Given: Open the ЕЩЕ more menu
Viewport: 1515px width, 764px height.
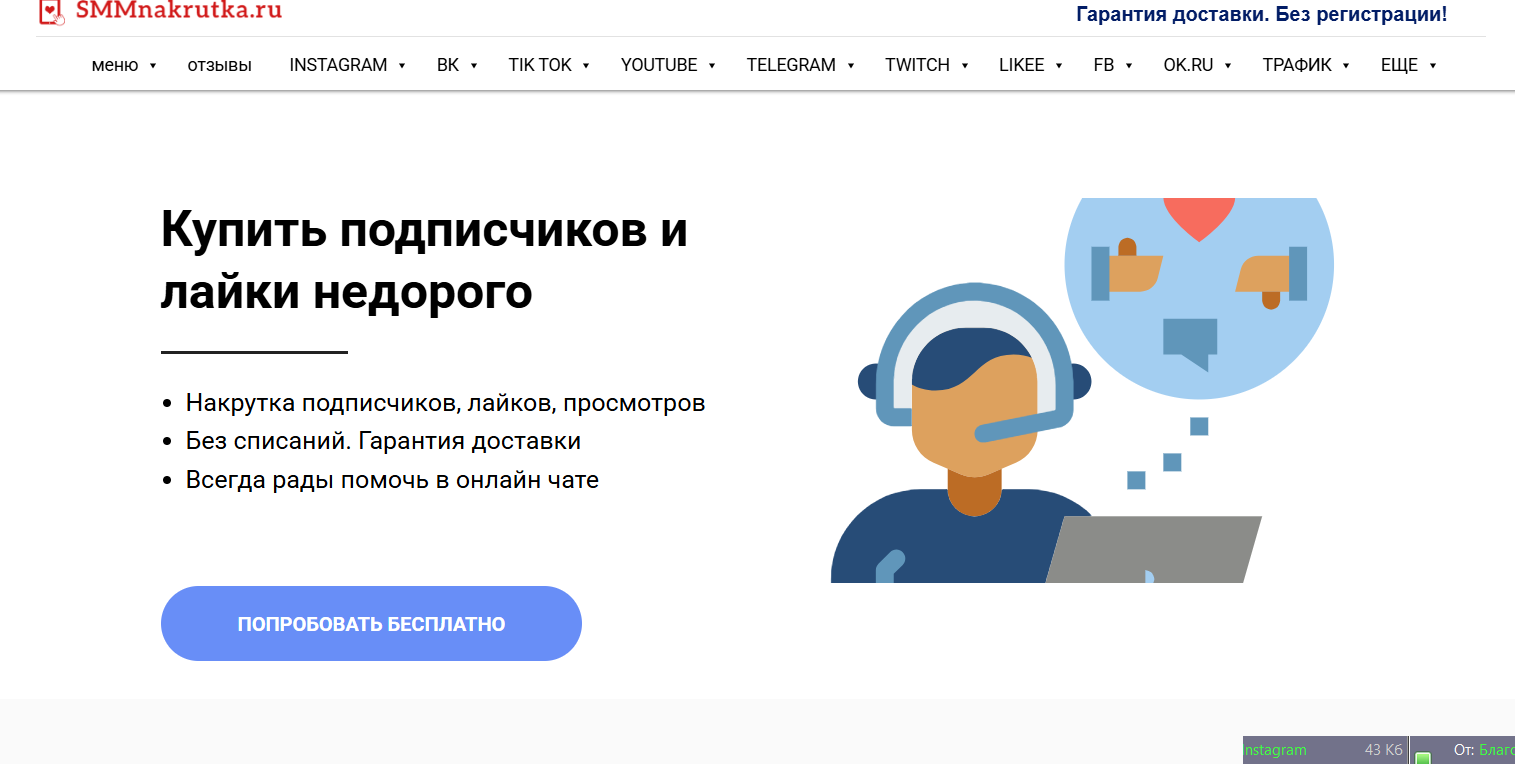Looking at the screenshot, I should [x=1408, y=65].
